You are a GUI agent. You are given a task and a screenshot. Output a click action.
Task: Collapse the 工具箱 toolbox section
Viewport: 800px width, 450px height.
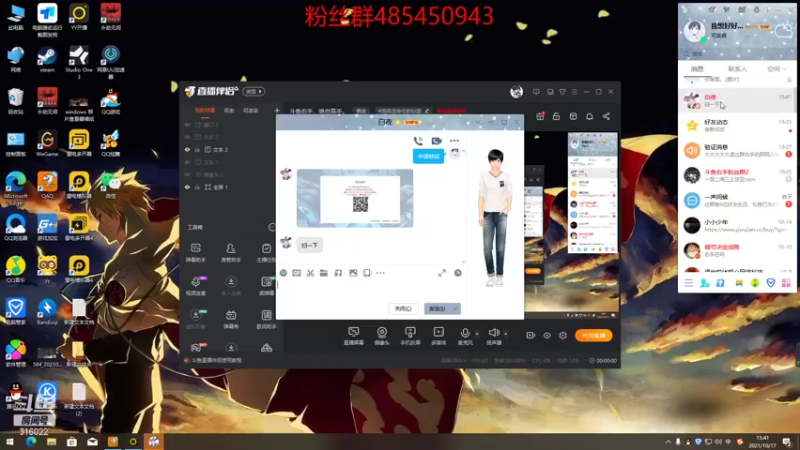pos(272,227)
